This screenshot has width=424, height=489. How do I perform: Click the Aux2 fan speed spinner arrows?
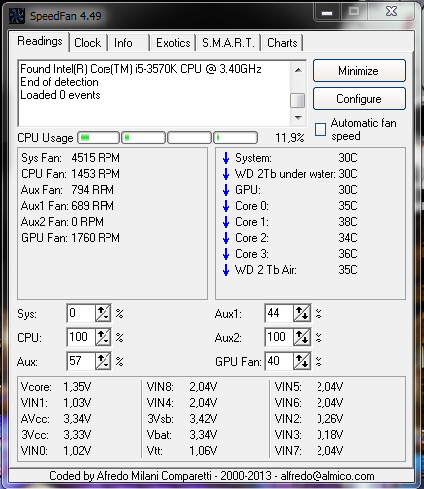[x=302, y=337]
